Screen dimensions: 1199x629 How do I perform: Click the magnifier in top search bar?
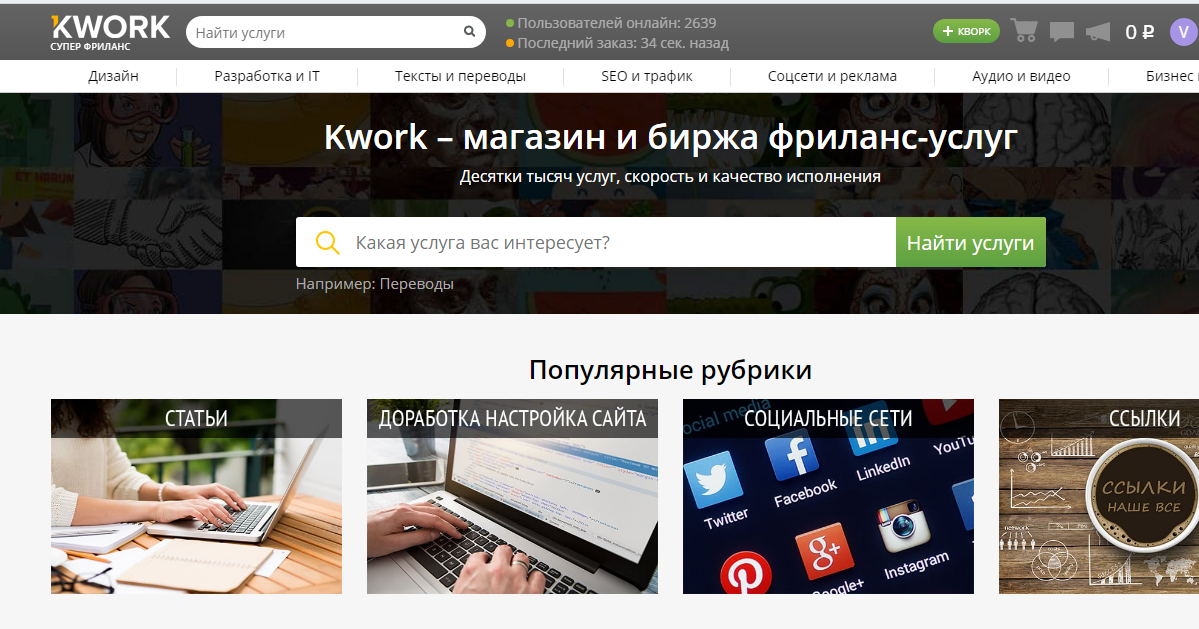click(x=468, y=31)
